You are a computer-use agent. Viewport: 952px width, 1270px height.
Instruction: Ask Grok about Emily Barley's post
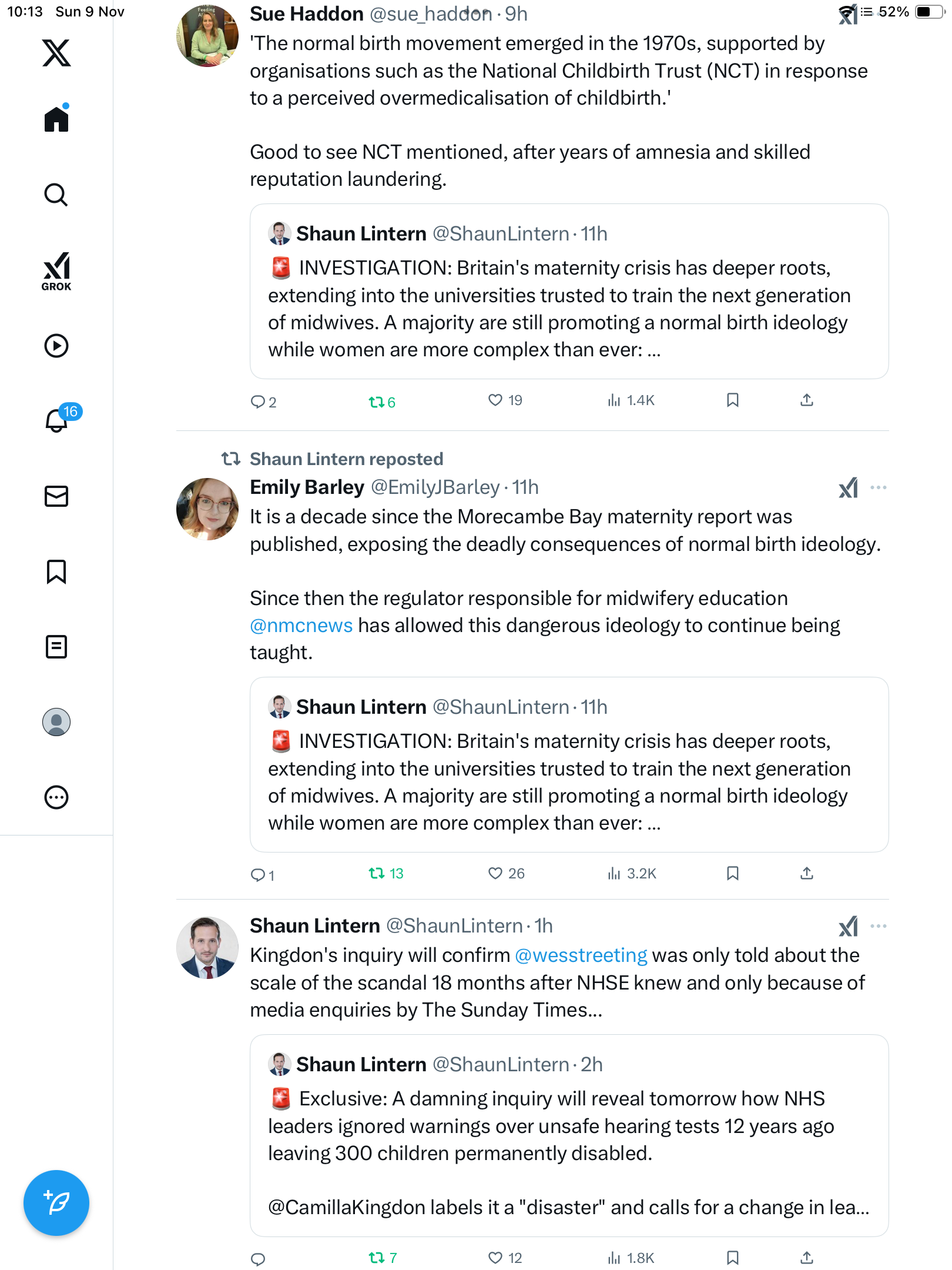pos(848,487)
